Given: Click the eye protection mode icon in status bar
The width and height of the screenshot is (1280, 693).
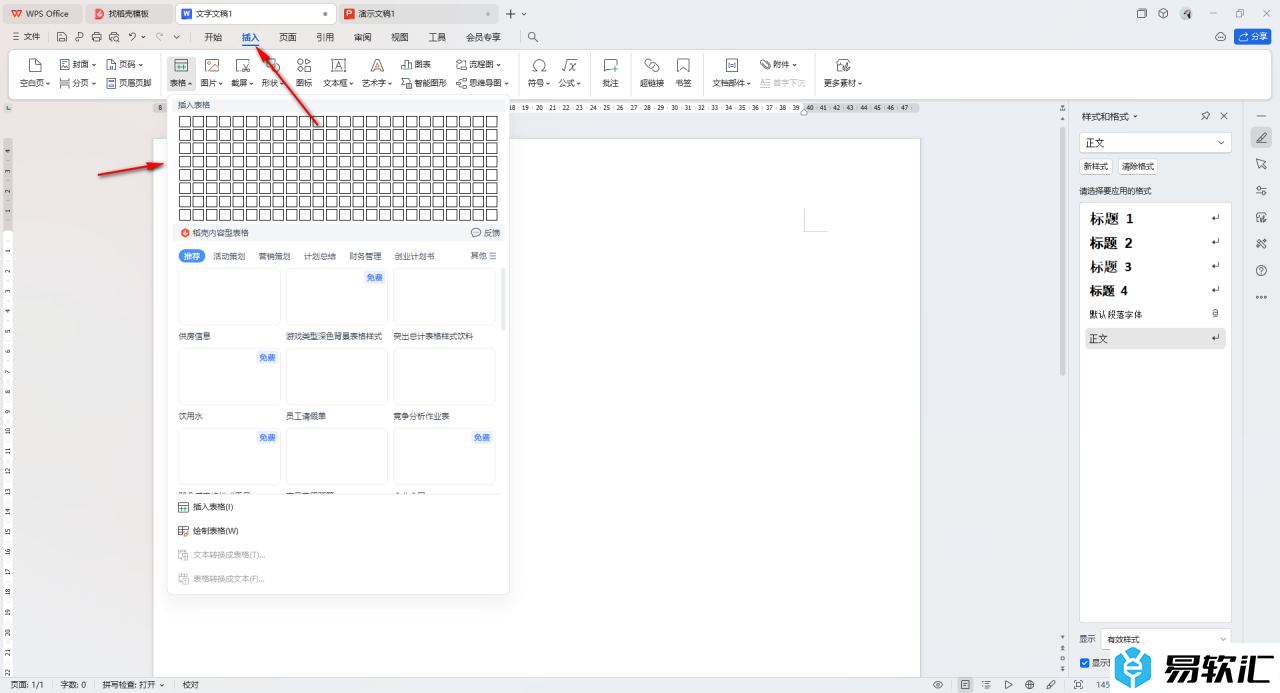Looking at the screenshot, I should point(938,685).
